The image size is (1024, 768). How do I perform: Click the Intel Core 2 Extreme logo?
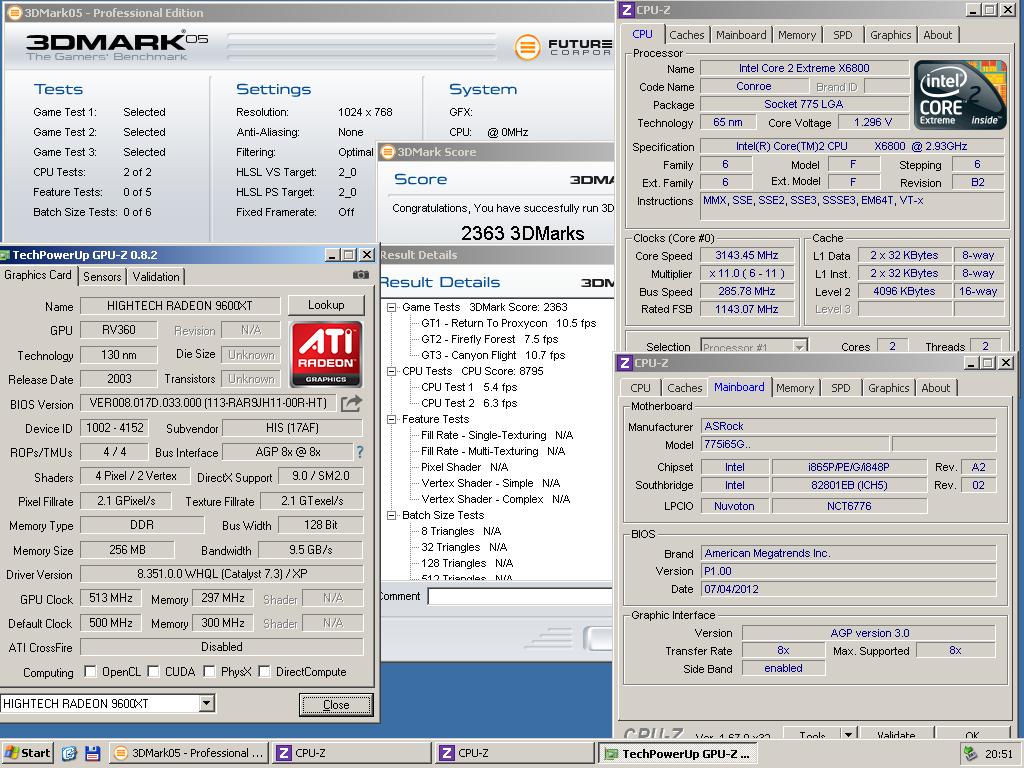959,95
